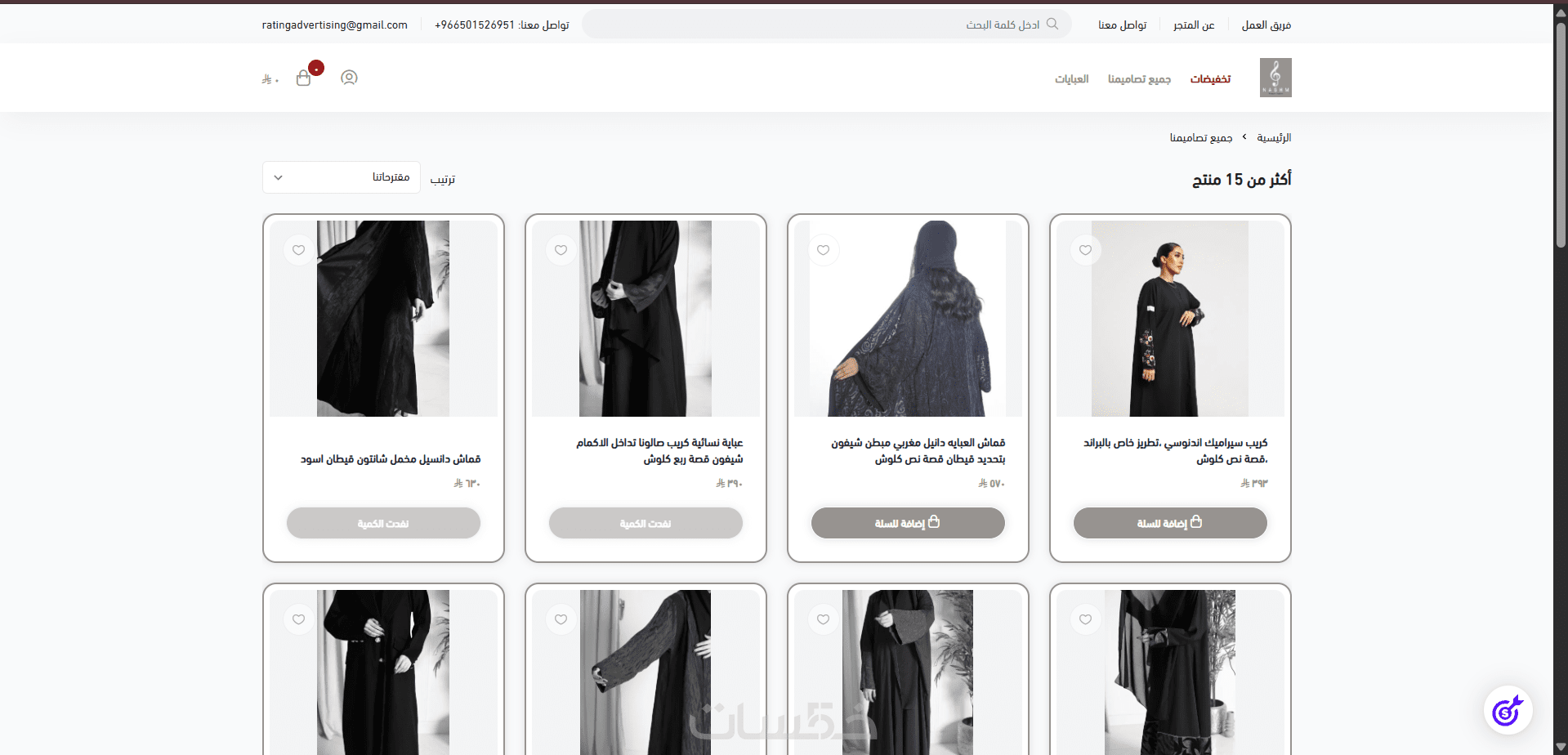Screen dimensions: 1568x755
Task: Click the cart total amount beside the bag
Action: point(270,79)
